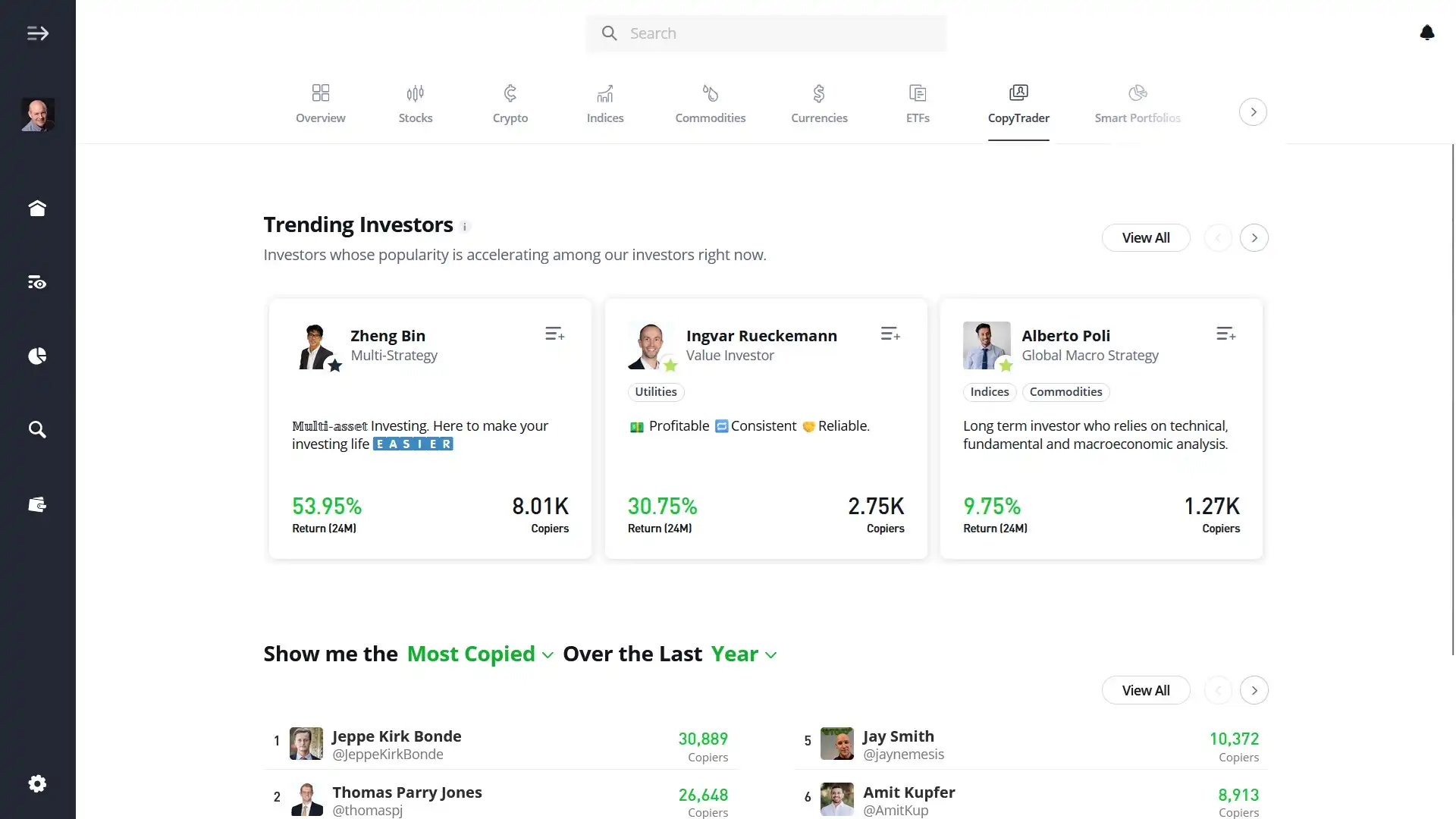Click the Indices tag on Alberto's card
The width and height of the screenshot is (1456, 819).
990,392
